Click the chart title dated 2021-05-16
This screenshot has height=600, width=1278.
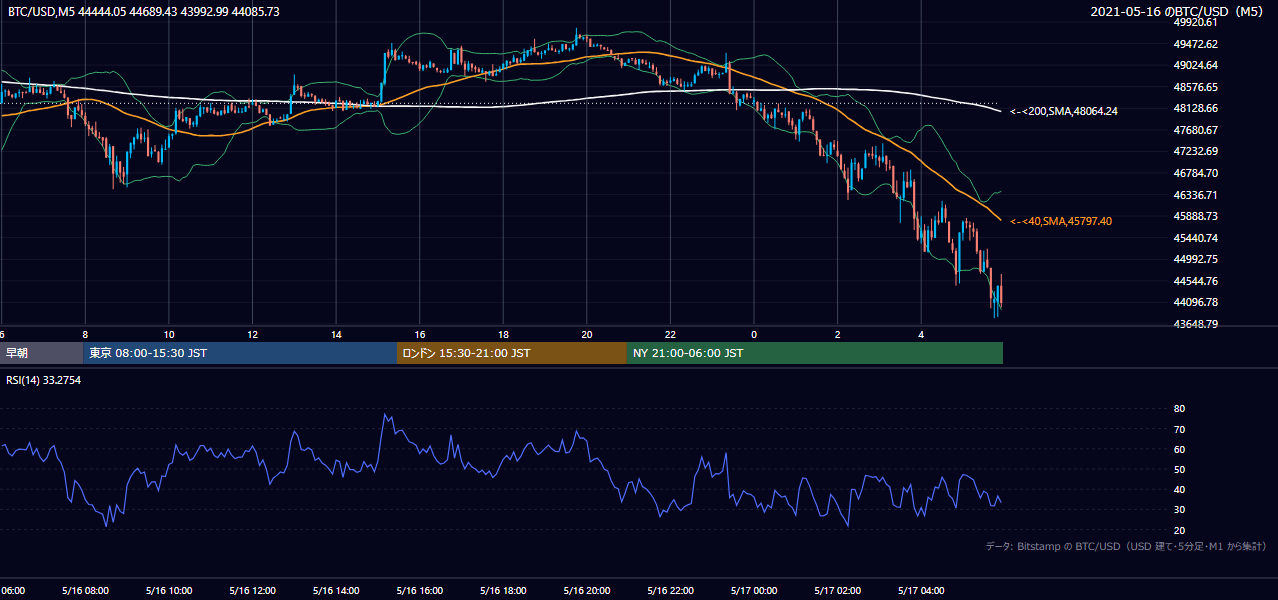click(1179, 11)
